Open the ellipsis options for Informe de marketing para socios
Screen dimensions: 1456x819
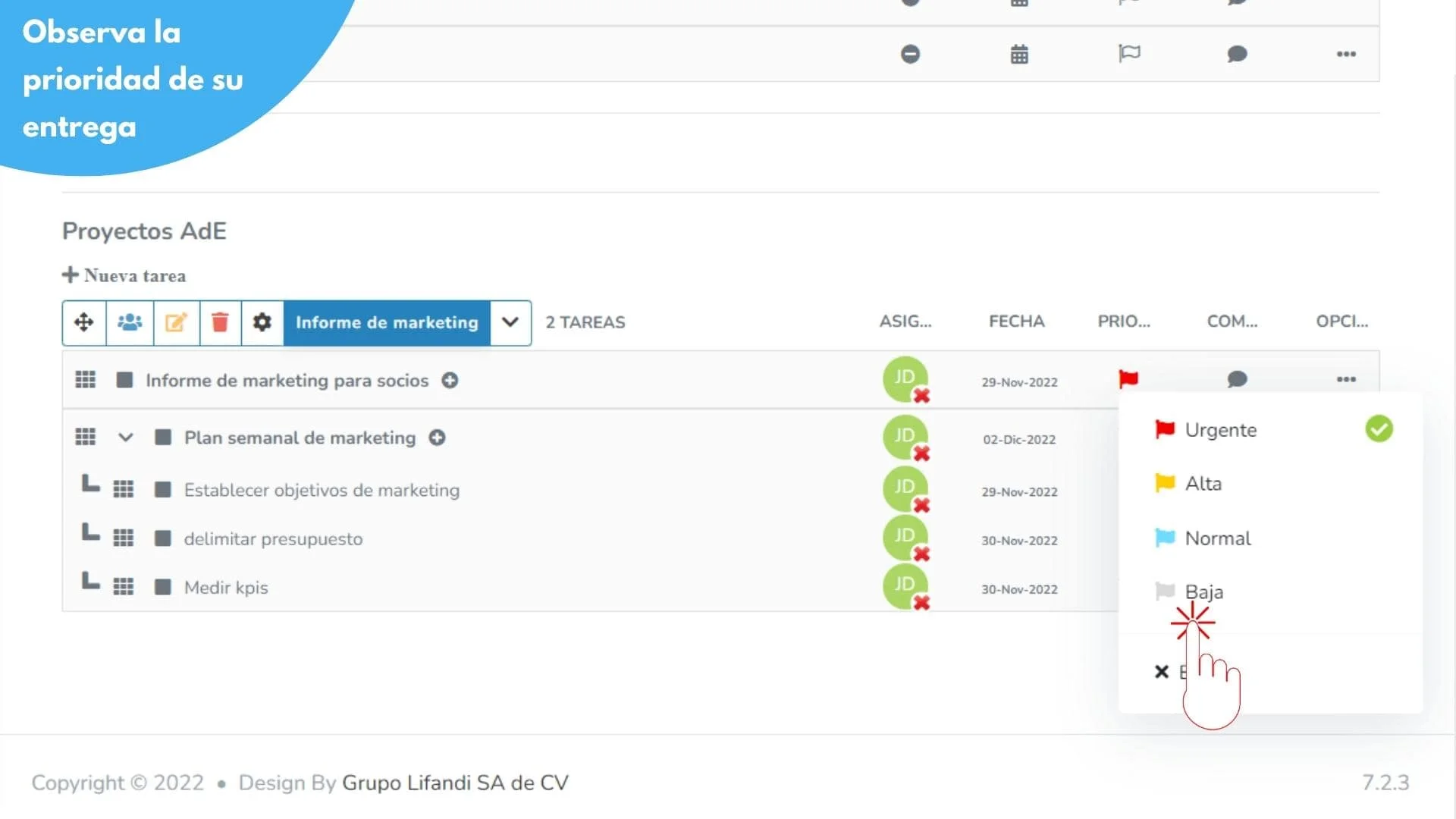pos(1346,379)
